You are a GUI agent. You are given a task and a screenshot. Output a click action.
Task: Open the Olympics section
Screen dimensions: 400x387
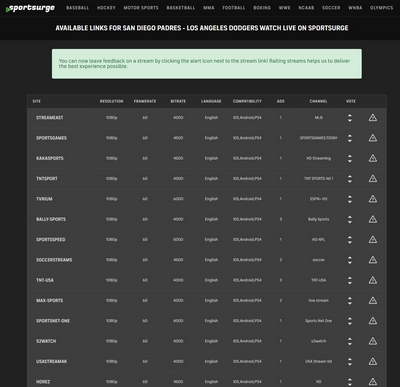[382, 8]
